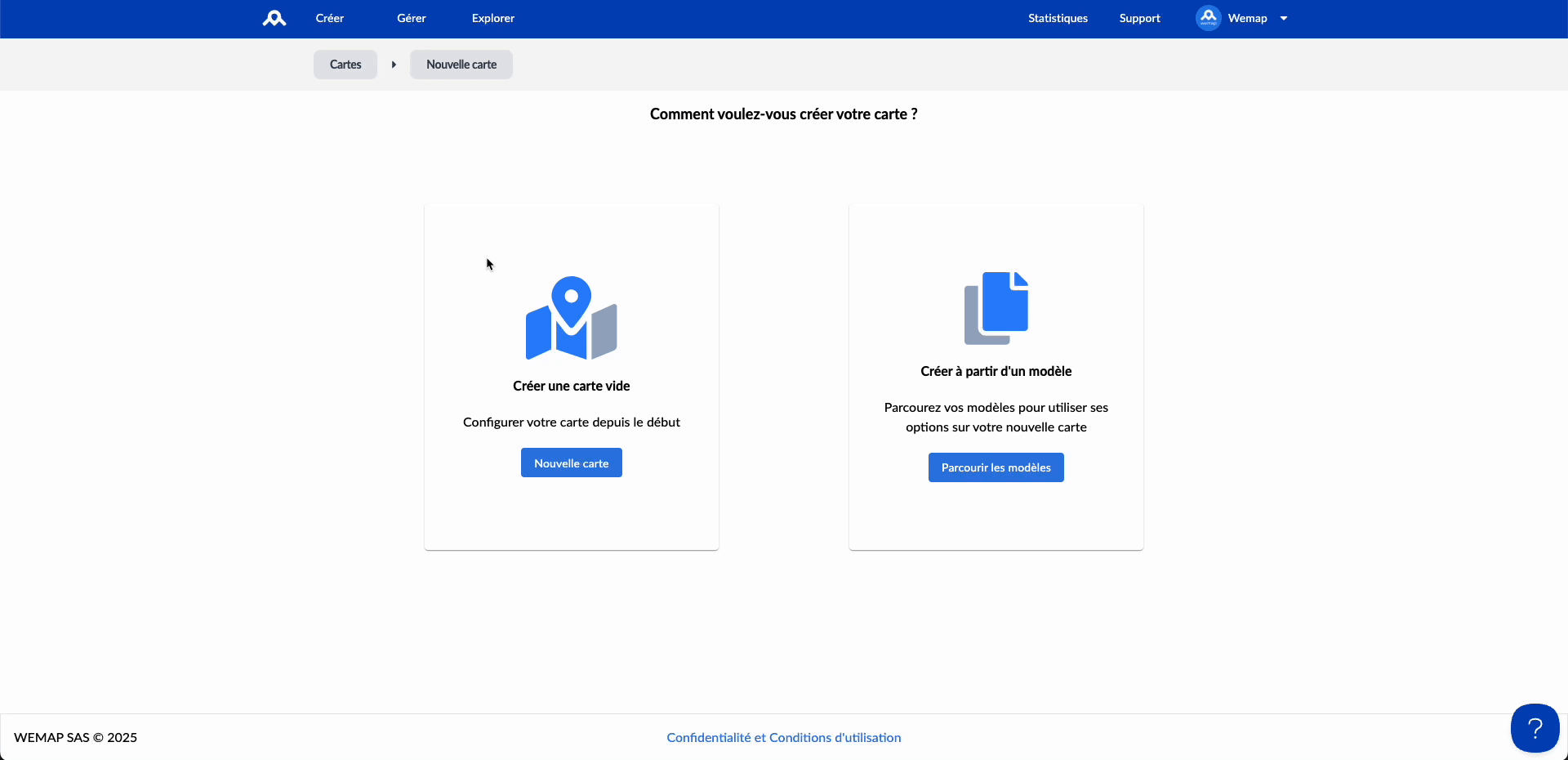Open the Gérer menu
Viewport: 1568px width, 760px height.
pos(412,18)
